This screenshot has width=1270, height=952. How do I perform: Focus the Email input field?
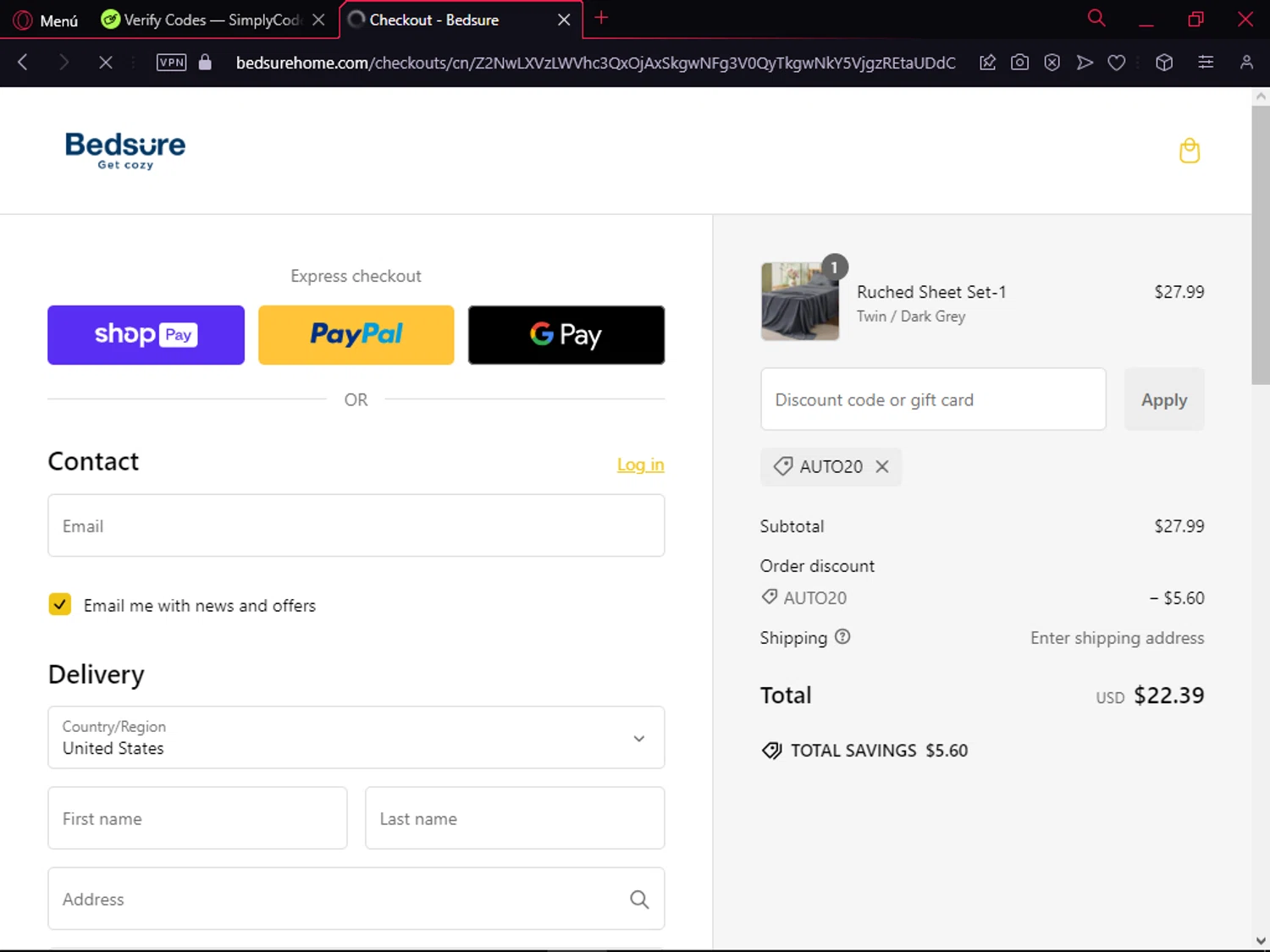point(356,526)
